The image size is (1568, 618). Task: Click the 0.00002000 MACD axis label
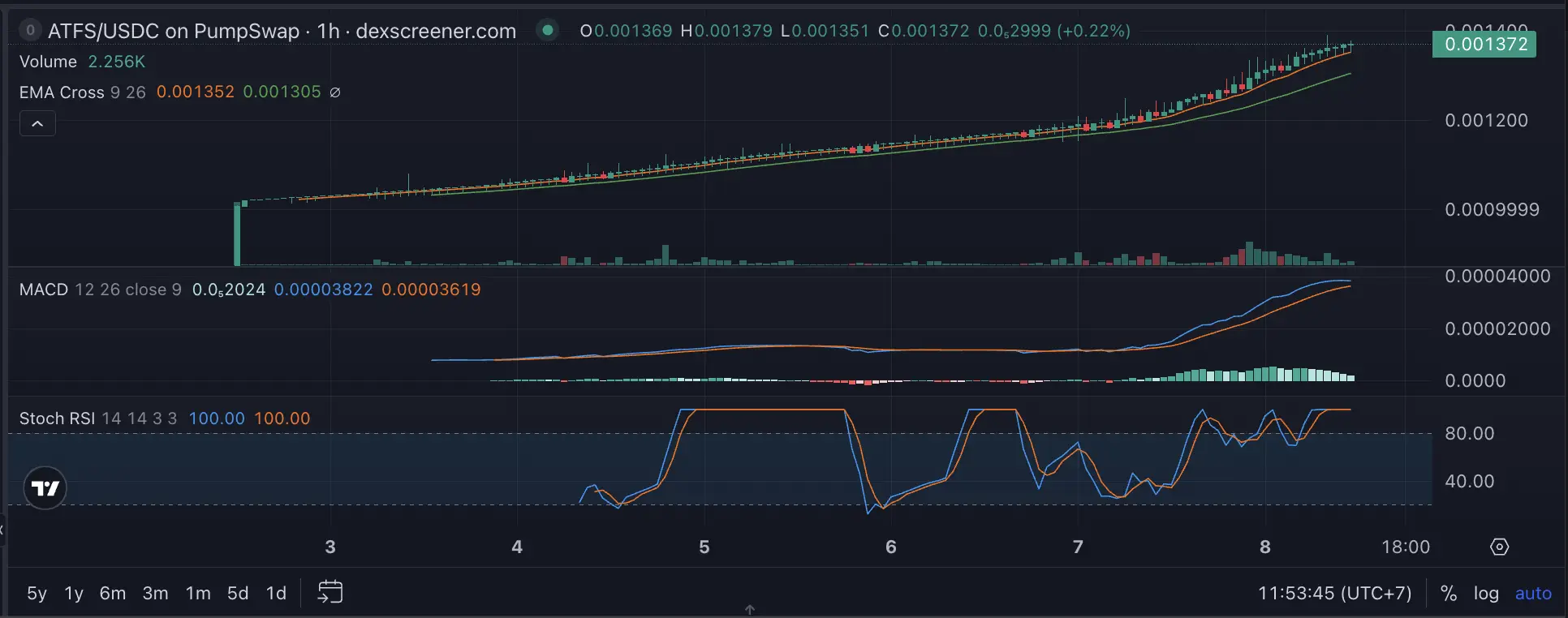tap(1497, 328)
